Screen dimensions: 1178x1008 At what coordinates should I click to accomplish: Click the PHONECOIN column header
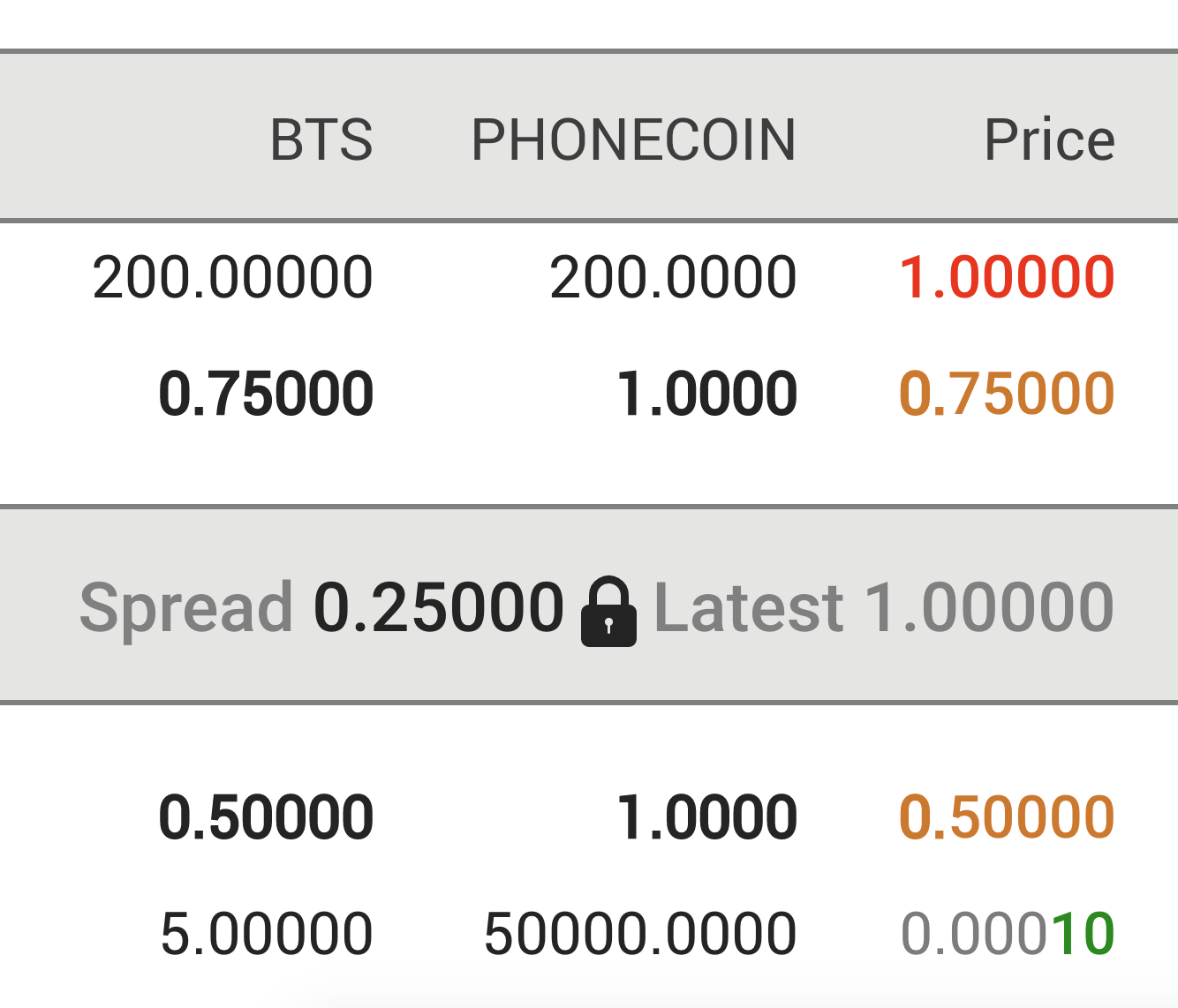coord(633,139)
